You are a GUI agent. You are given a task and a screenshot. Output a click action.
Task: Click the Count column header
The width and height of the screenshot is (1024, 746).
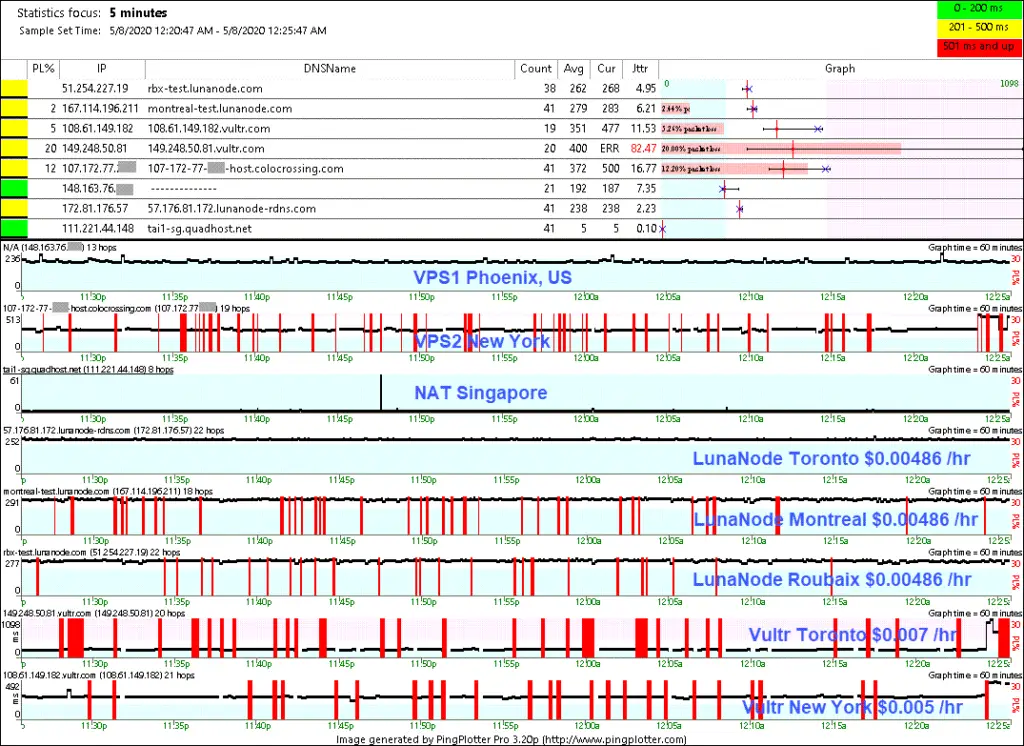tap(536, 69)
